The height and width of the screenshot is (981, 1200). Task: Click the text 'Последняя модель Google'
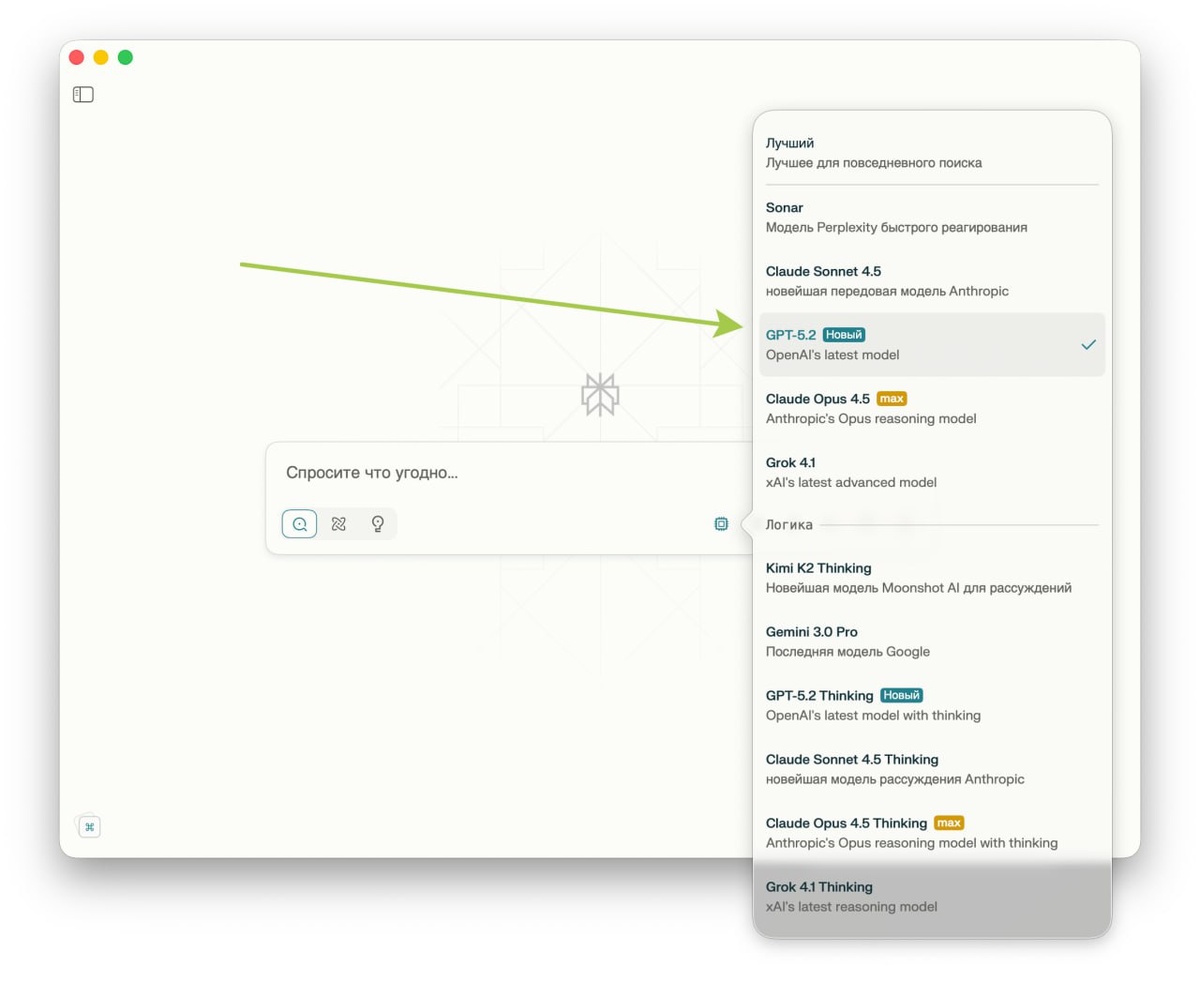(848, 652)
